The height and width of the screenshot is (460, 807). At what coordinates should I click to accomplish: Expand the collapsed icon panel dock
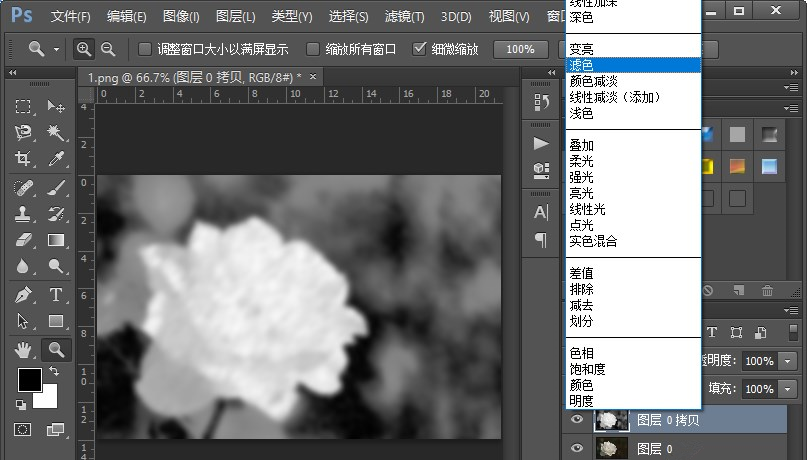pyautogui.click(x=552, y=73)
